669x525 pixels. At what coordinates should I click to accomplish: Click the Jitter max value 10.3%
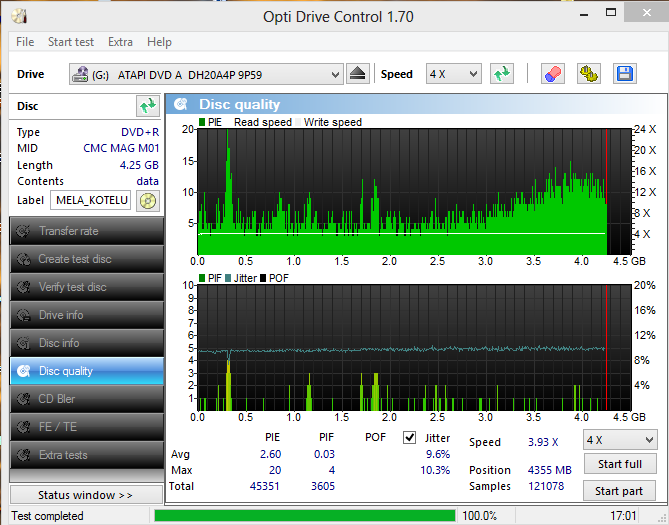[435, 470]
